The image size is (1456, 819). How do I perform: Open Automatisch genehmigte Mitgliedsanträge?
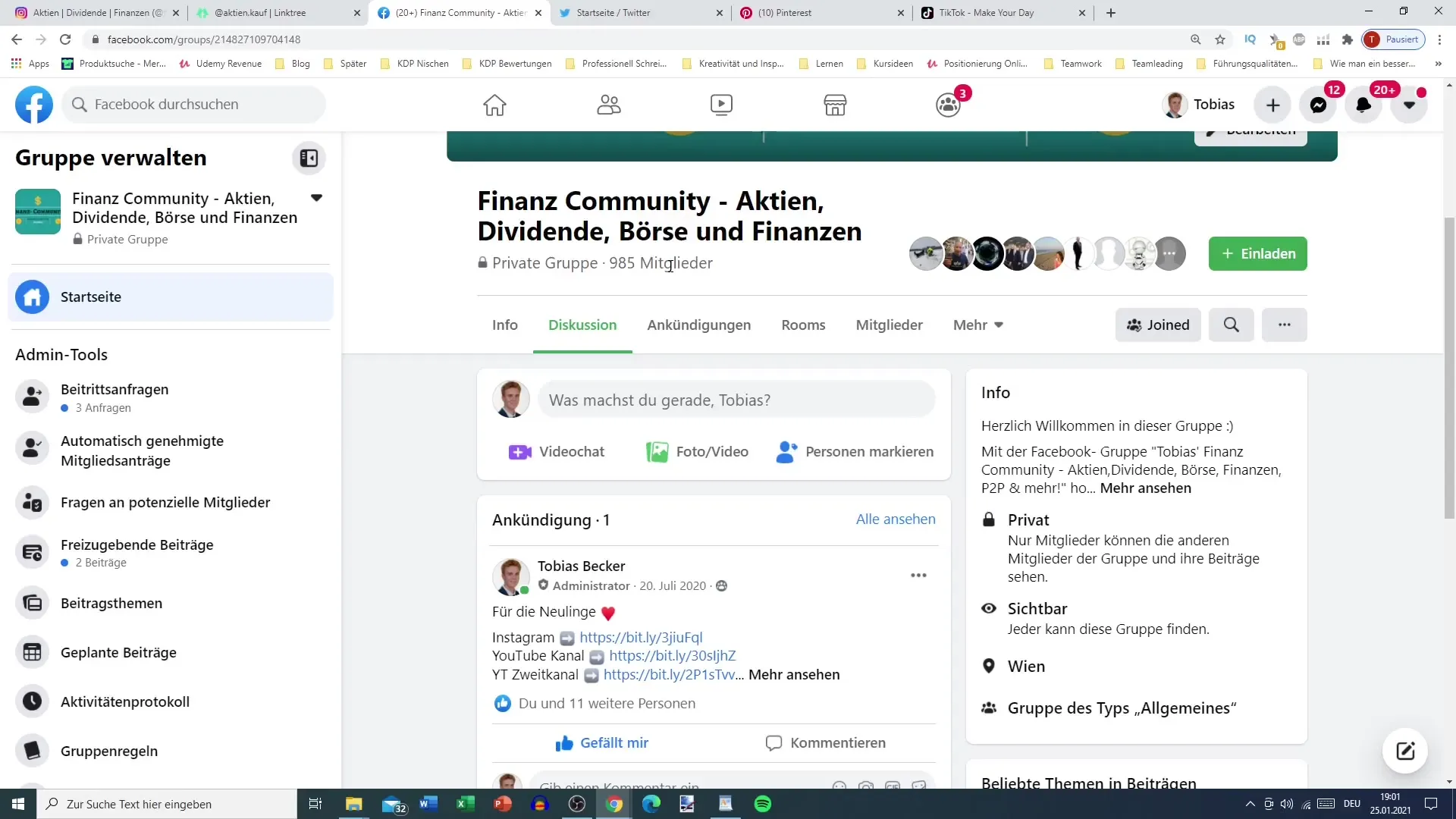pos(171,450)
